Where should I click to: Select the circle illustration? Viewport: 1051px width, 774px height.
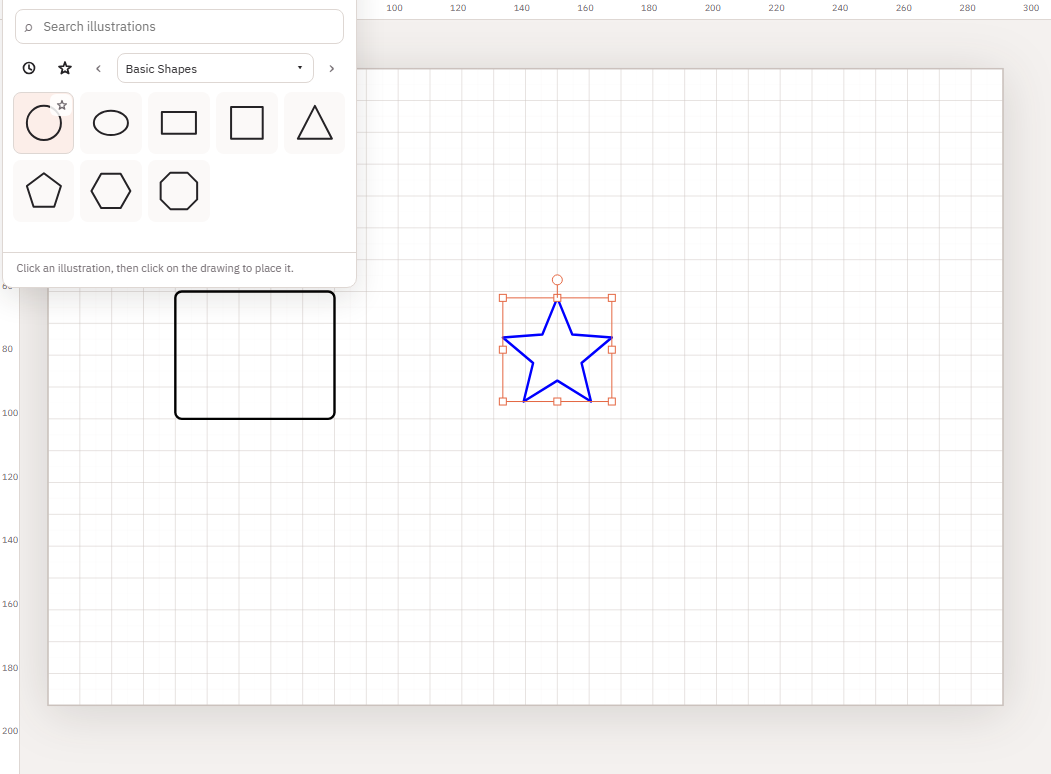(x=44, y=123)
